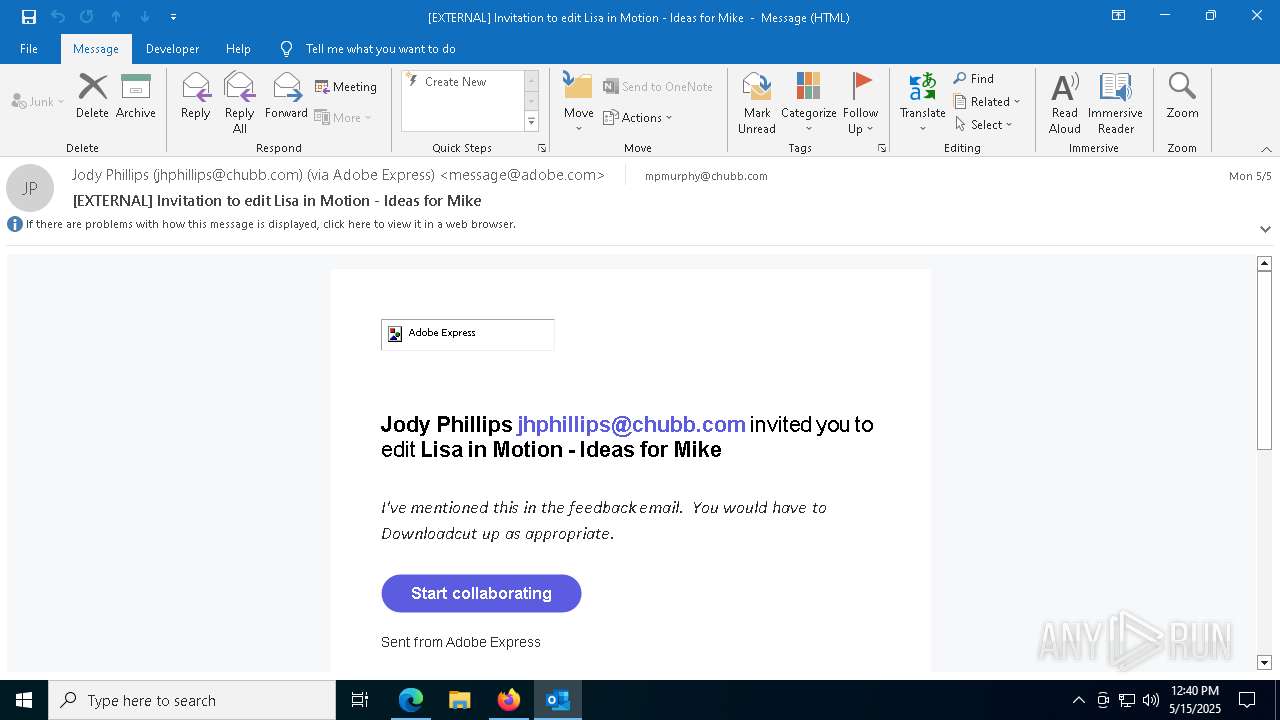This screenshot has width=1280, height=720.
Task: Open Customize Quick Access Toolbar dropdown
Action: tap(173, 17)
